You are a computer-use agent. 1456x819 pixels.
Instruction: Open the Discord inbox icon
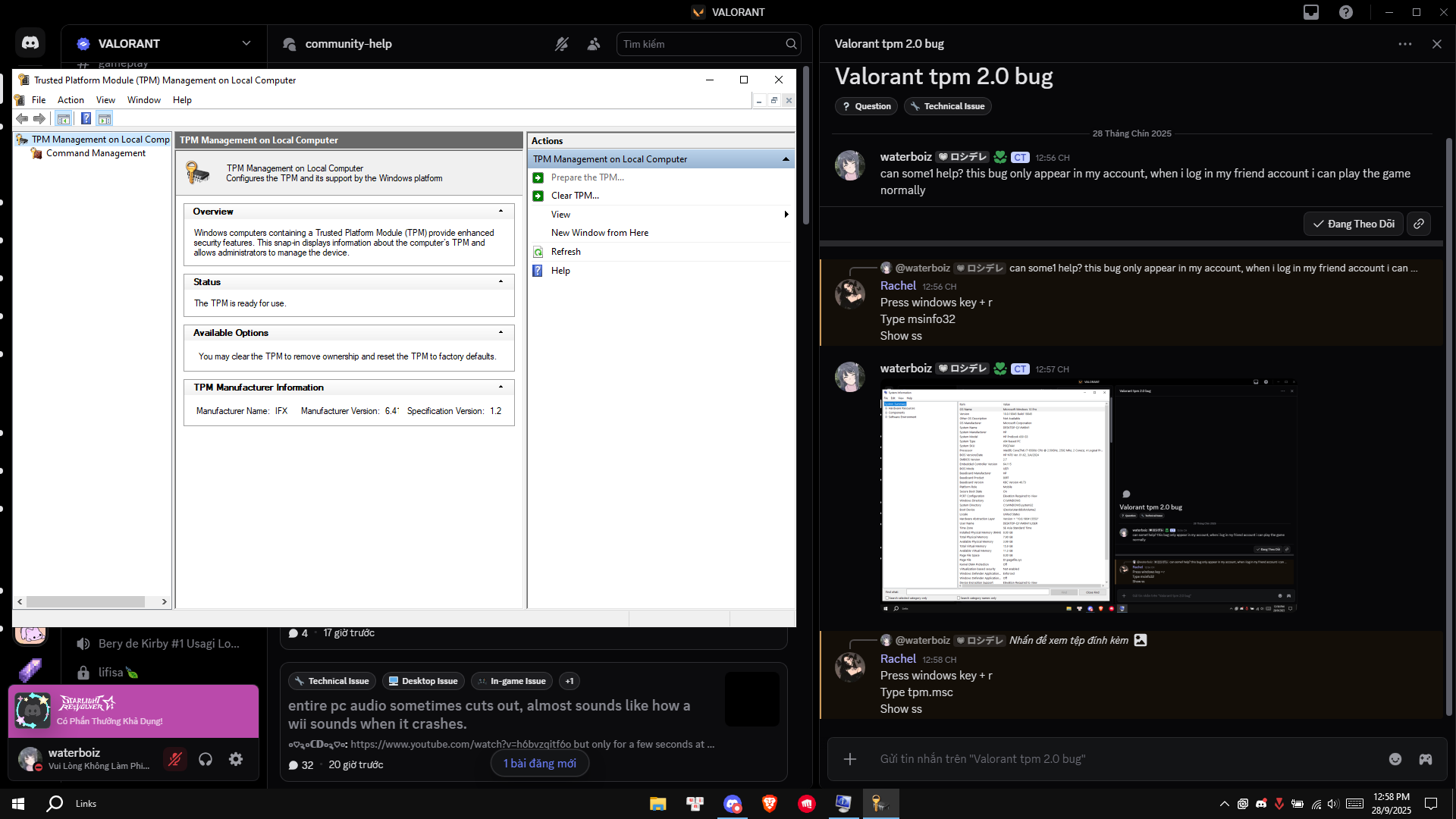click(1311, 12)
